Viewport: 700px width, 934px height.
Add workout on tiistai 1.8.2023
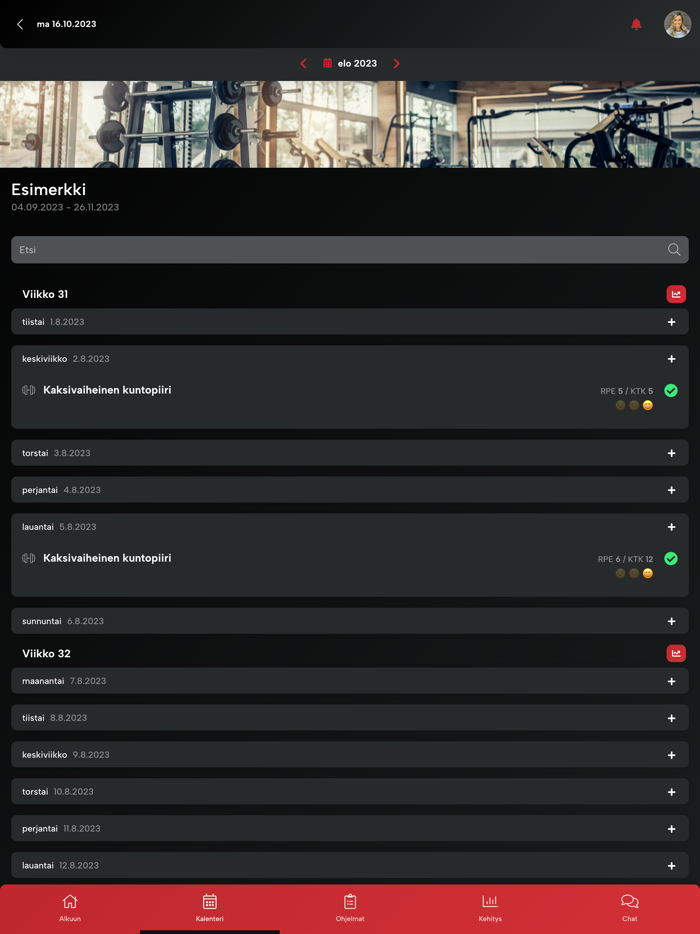[x=671, y=322]
